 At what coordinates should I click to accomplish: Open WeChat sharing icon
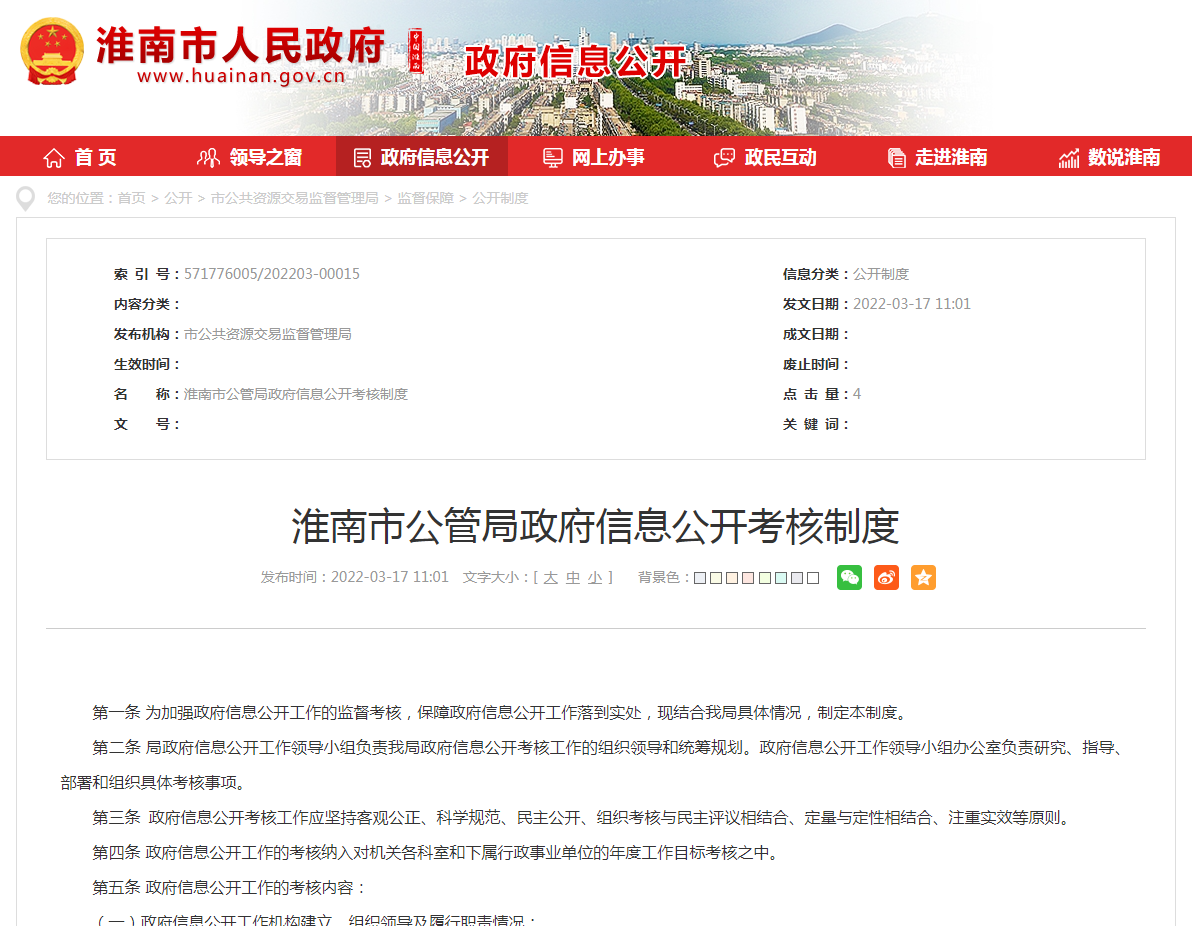click(x=849, y=577)
